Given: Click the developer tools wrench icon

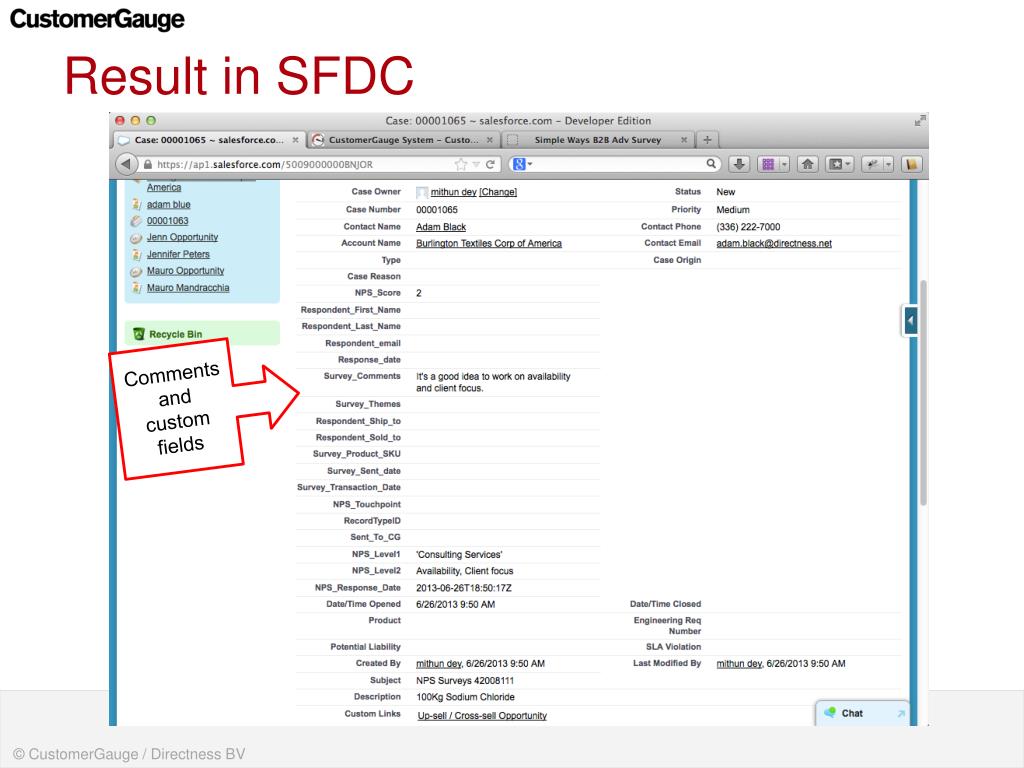Looking at the screenshot, I should (x=872, y=165).
